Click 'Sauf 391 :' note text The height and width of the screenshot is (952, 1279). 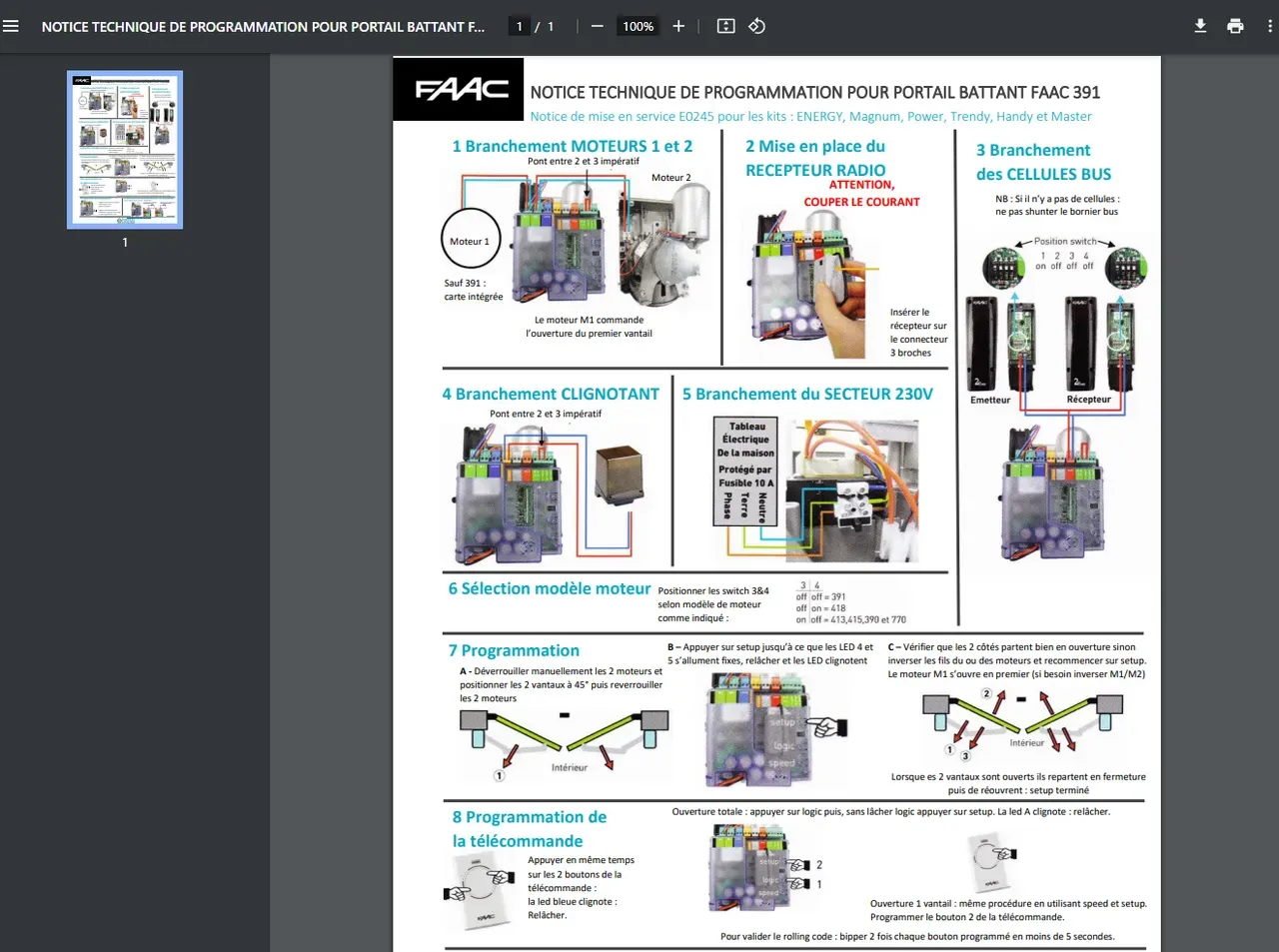(465, 283)
